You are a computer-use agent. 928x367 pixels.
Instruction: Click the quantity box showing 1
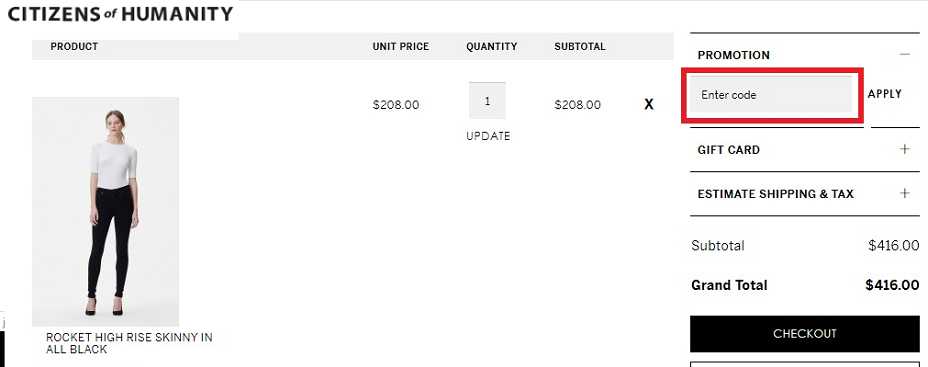click(x=487, y=101)
